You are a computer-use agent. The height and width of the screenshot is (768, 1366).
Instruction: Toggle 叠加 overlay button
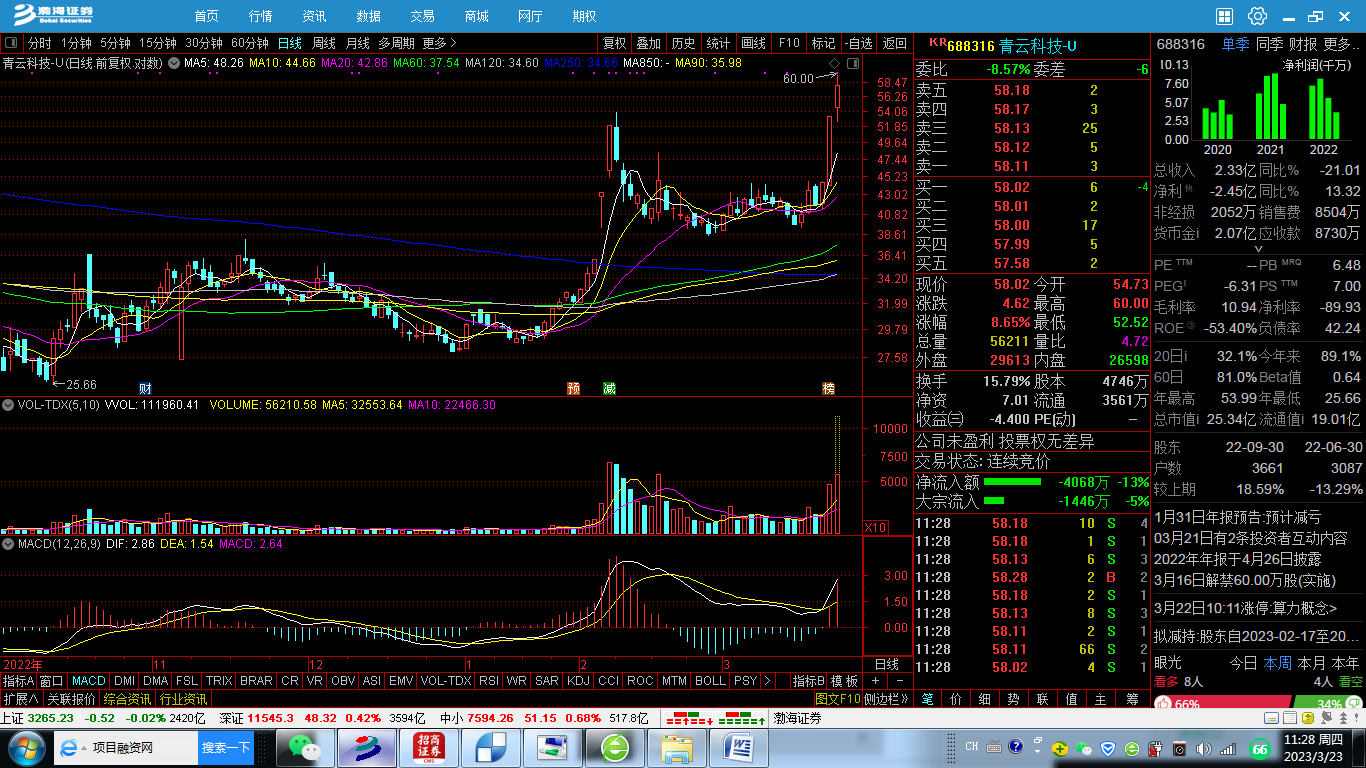pos(649,43)
